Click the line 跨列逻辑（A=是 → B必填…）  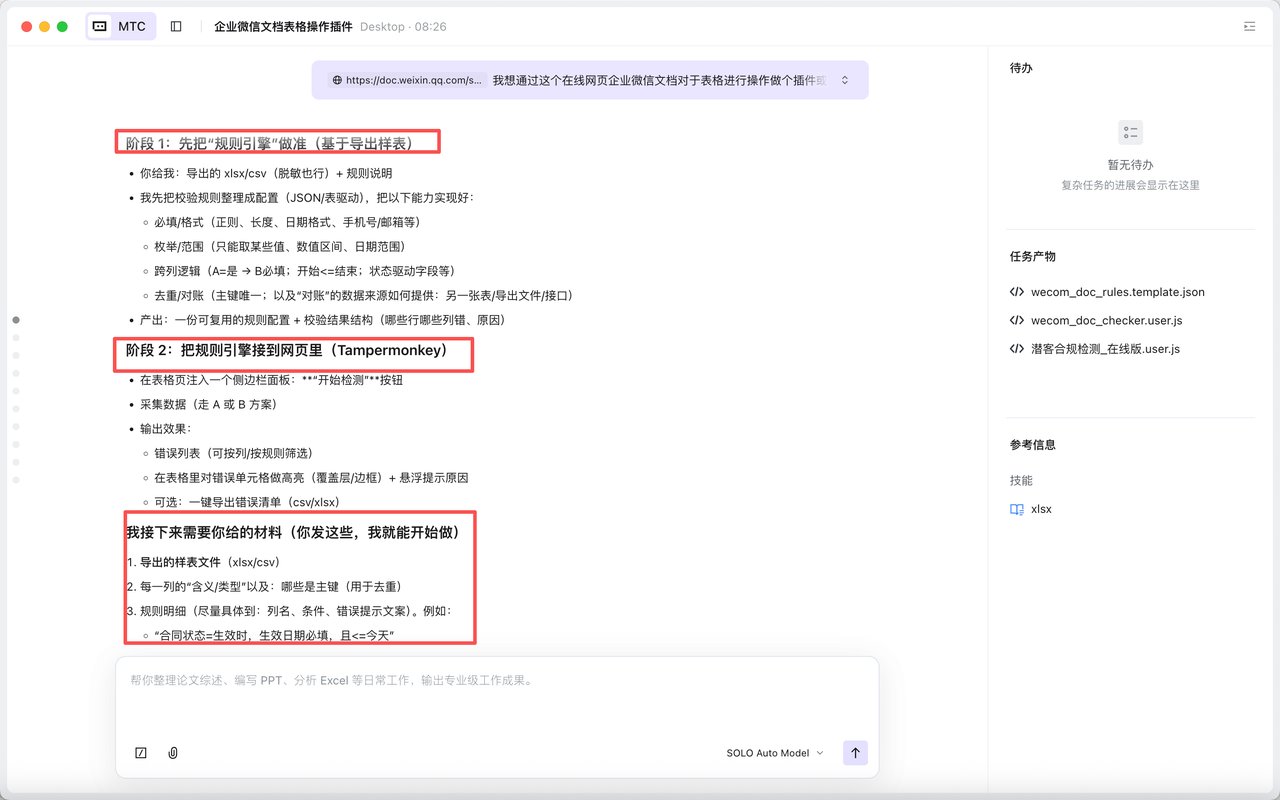304,271
